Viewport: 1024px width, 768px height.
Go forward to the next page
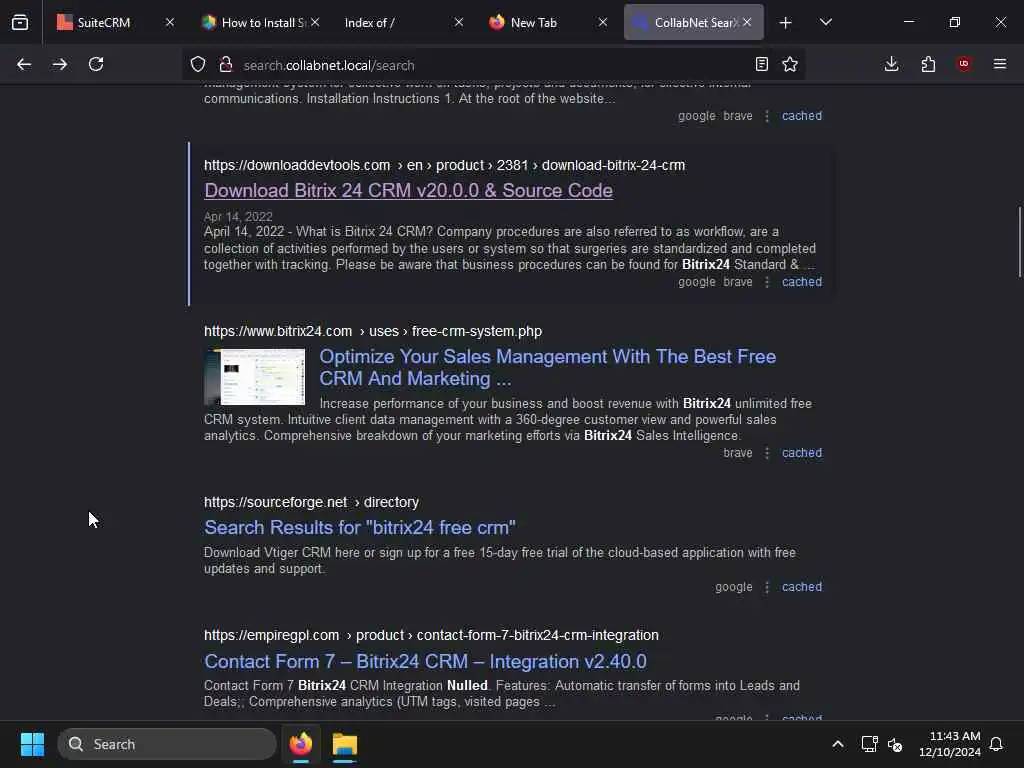pos(60,64)
